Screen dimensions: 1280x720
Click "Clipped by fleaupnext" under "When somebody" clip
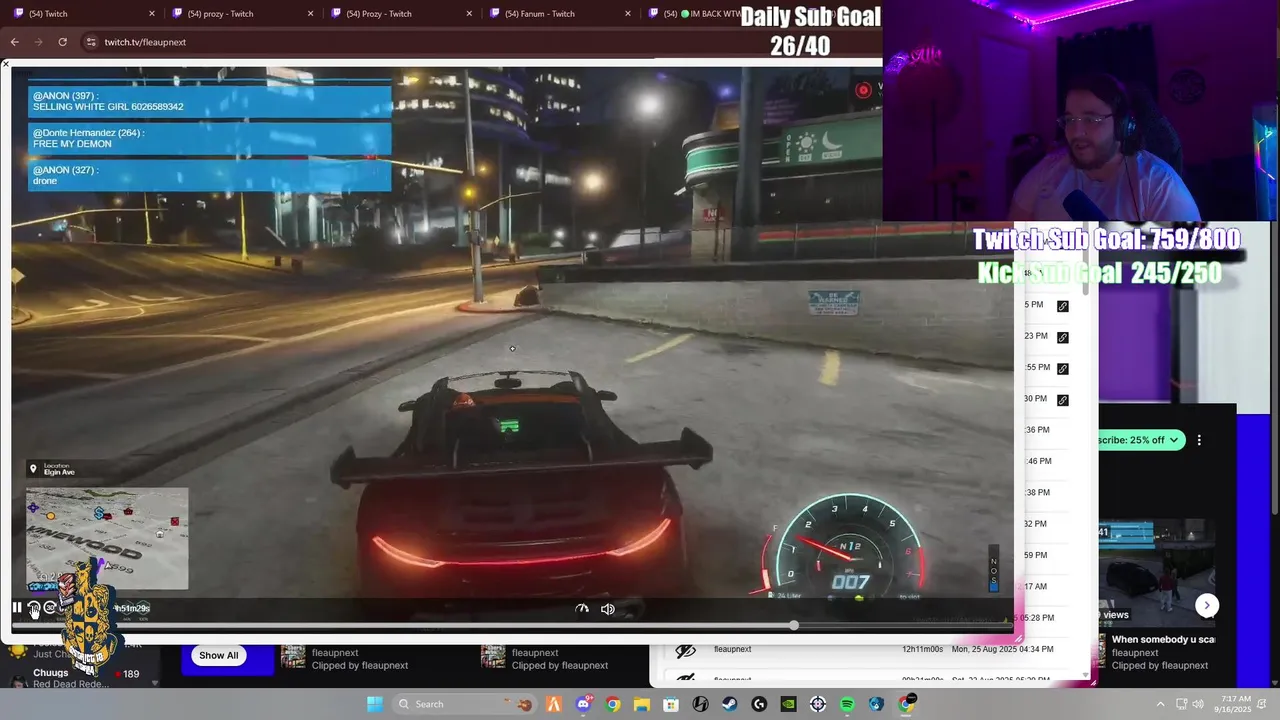(x=1160, y=665)
